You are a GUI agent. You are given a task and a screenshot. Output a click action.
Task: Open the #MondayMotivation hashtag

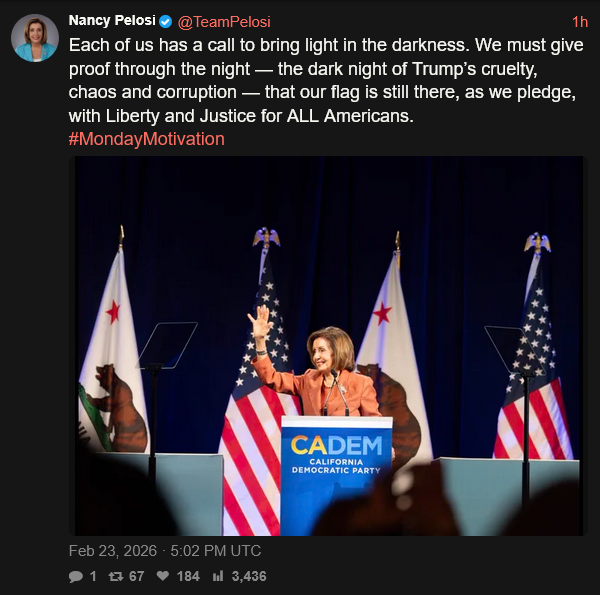click(x=146, y=139)
